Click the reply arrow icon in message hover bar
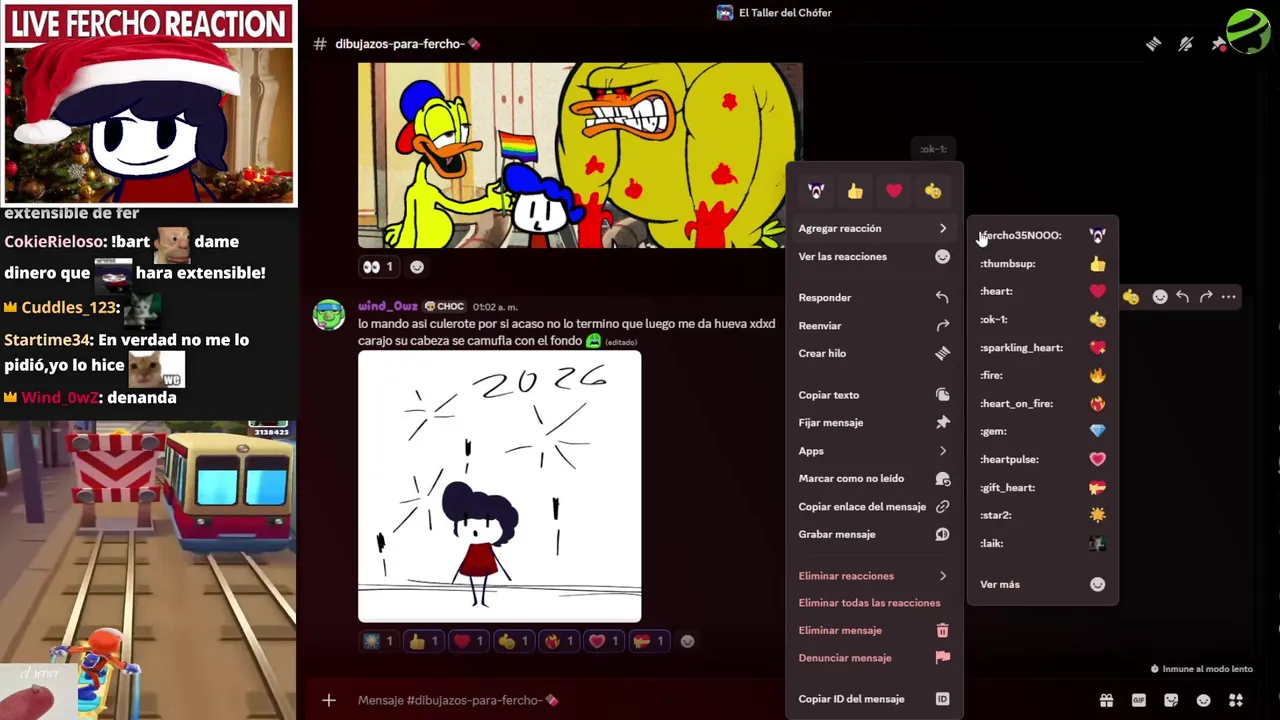 pos(1183,297)
